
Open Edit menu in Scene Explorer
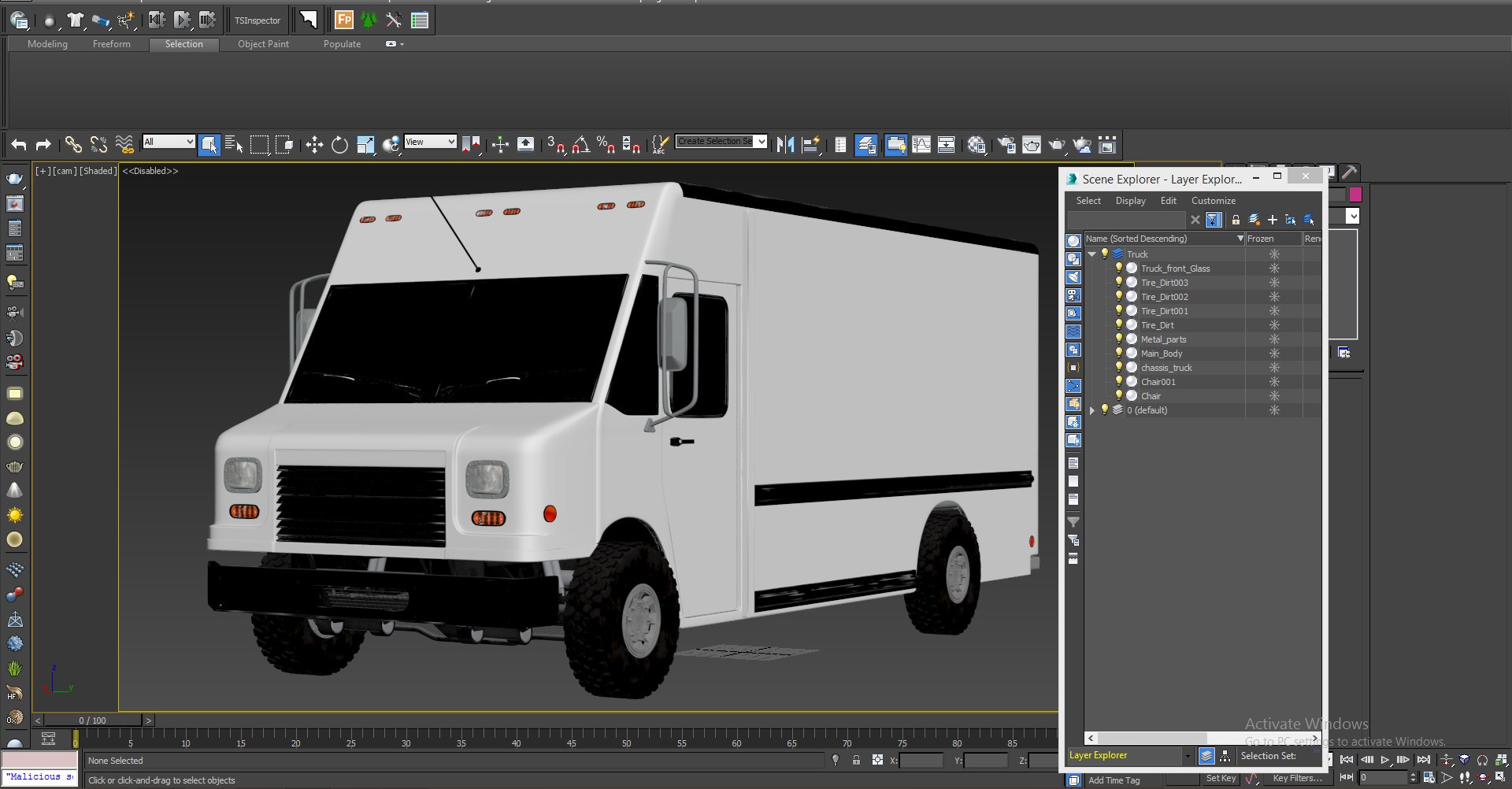click(1169, 201)
